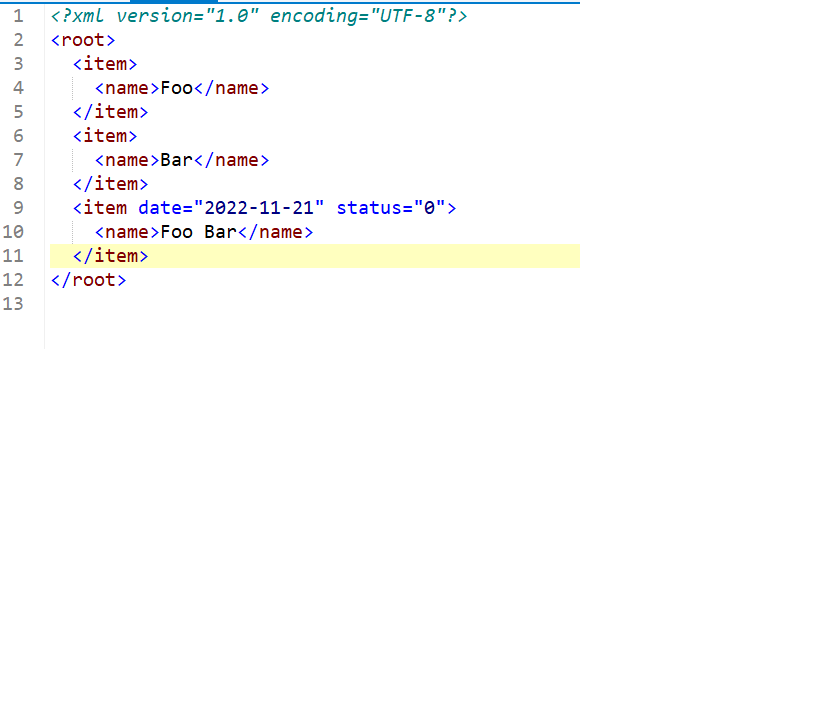827x720 pixels.
Task: Click the text Foo Bar on line 10
Action: [198, 232]
